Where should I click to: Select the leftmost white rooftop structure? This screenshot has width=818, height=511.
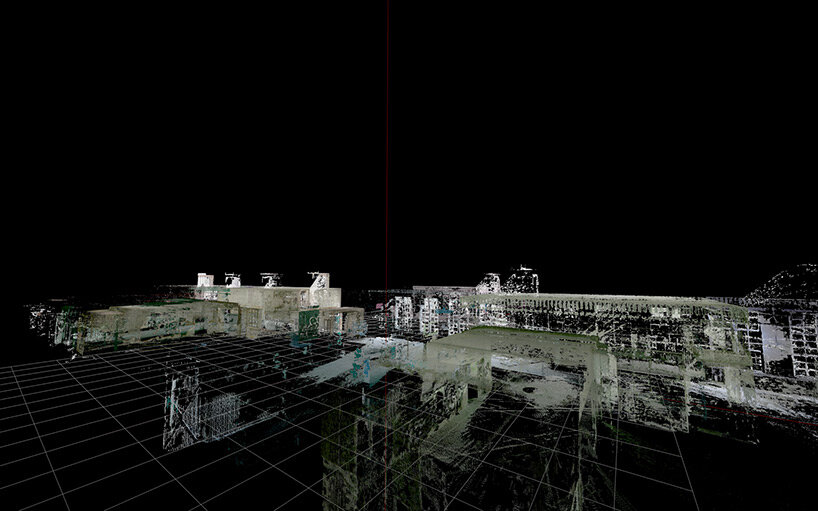point(205,280)
